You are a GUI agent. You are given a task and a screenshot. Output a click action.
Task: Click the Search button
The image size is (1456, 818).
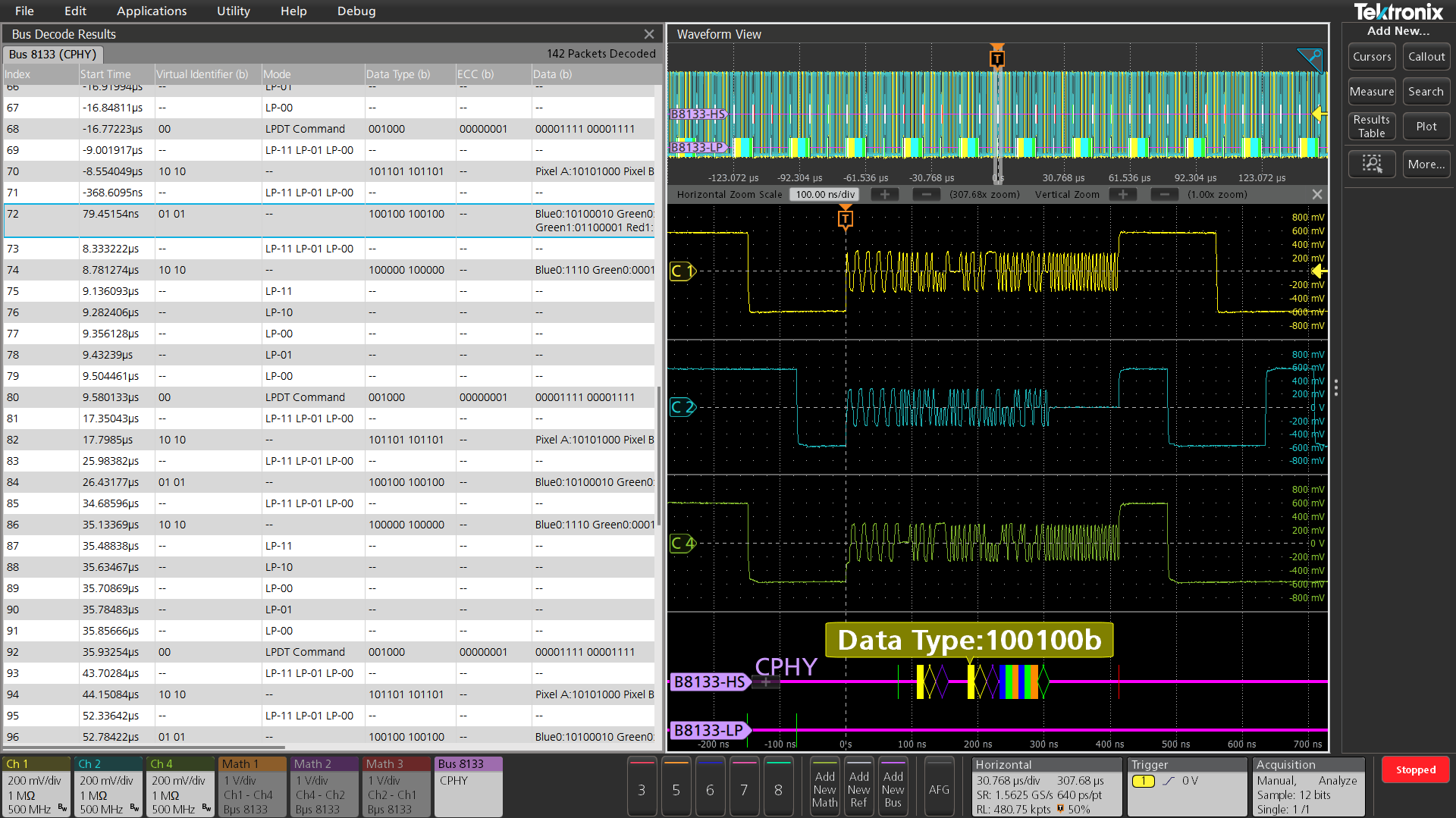1426,91
